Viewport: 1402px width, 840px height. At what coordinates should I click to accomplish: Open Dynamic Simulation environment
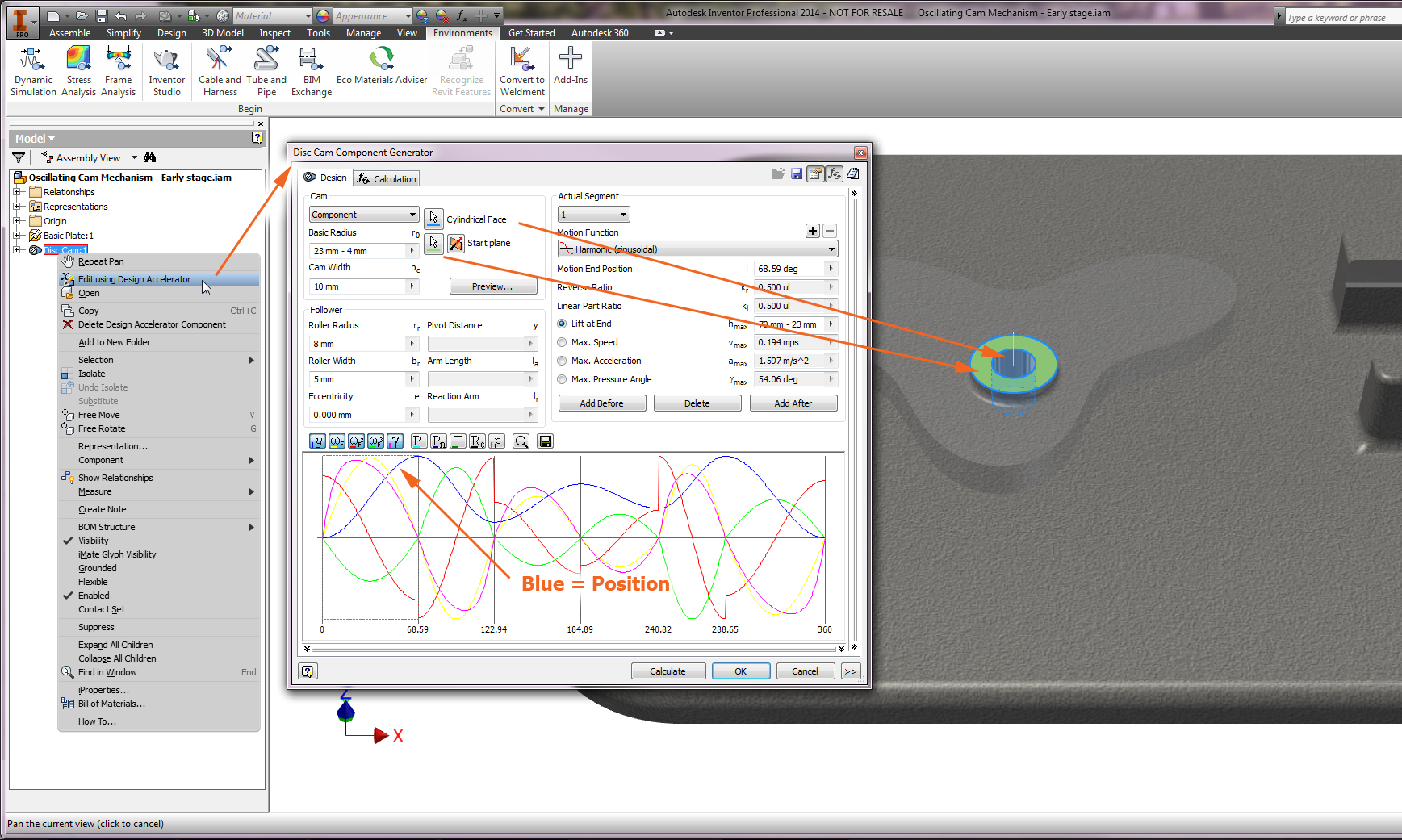pyautogui.click(x=33, y=71)
